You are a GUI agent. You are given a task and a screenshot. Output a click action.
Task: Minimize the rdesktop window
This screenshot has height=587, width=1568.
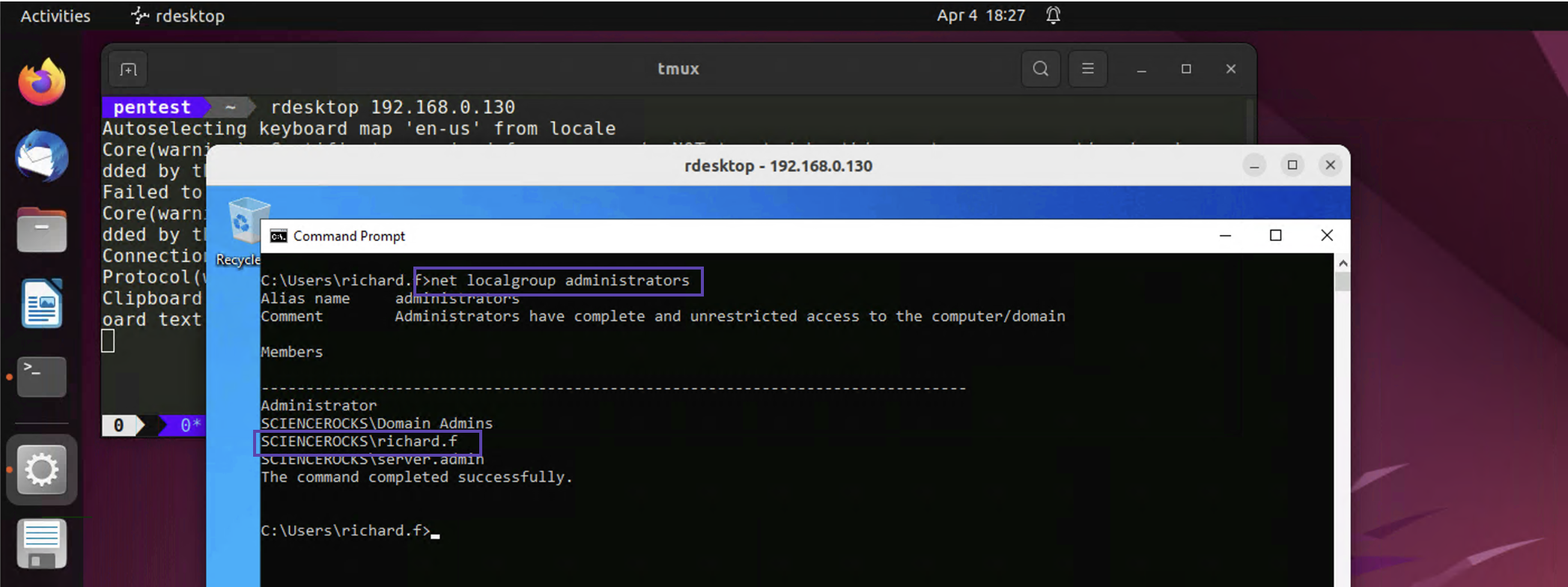coord(1254,165)
